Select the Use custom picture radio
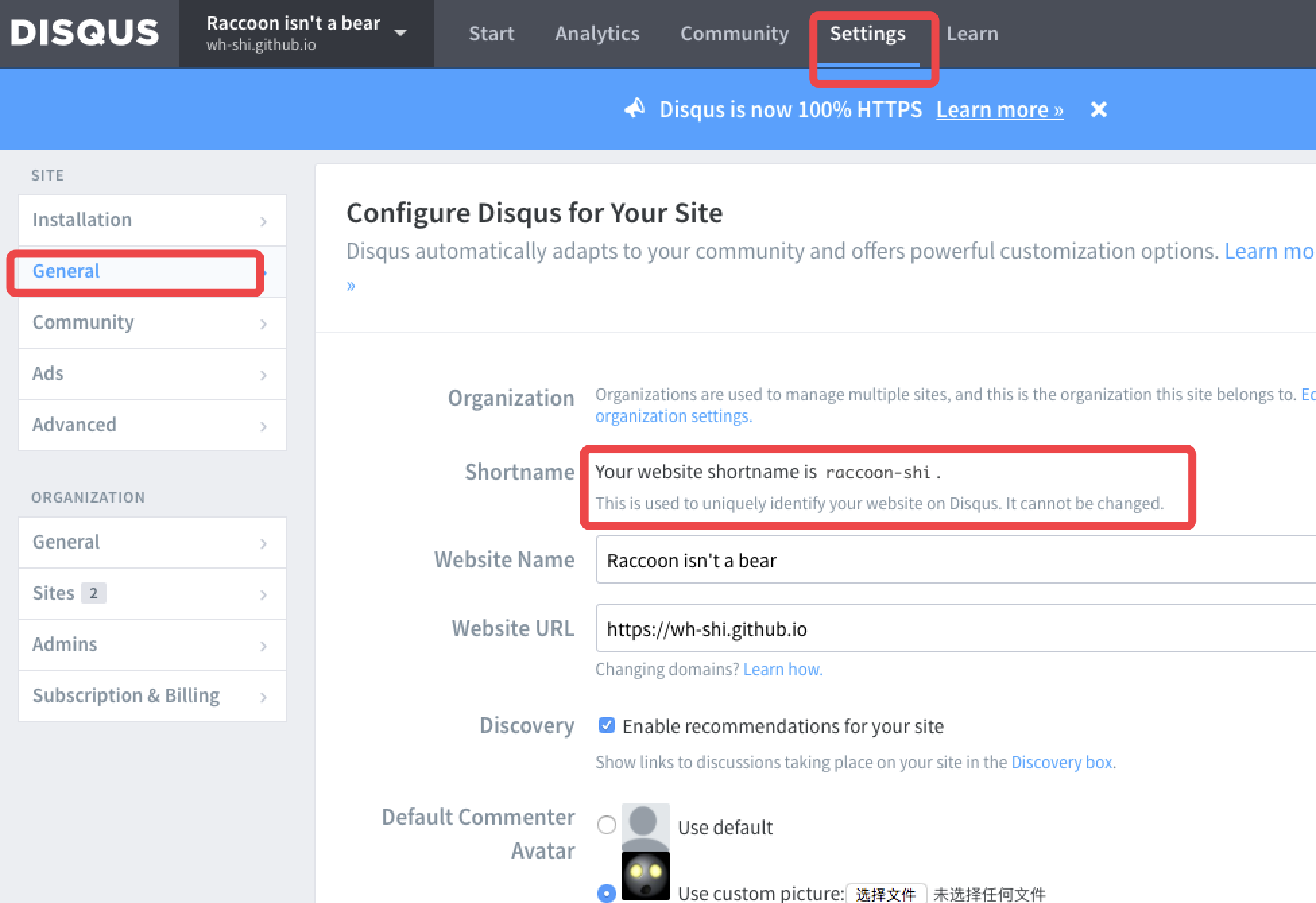 (606, 893)
